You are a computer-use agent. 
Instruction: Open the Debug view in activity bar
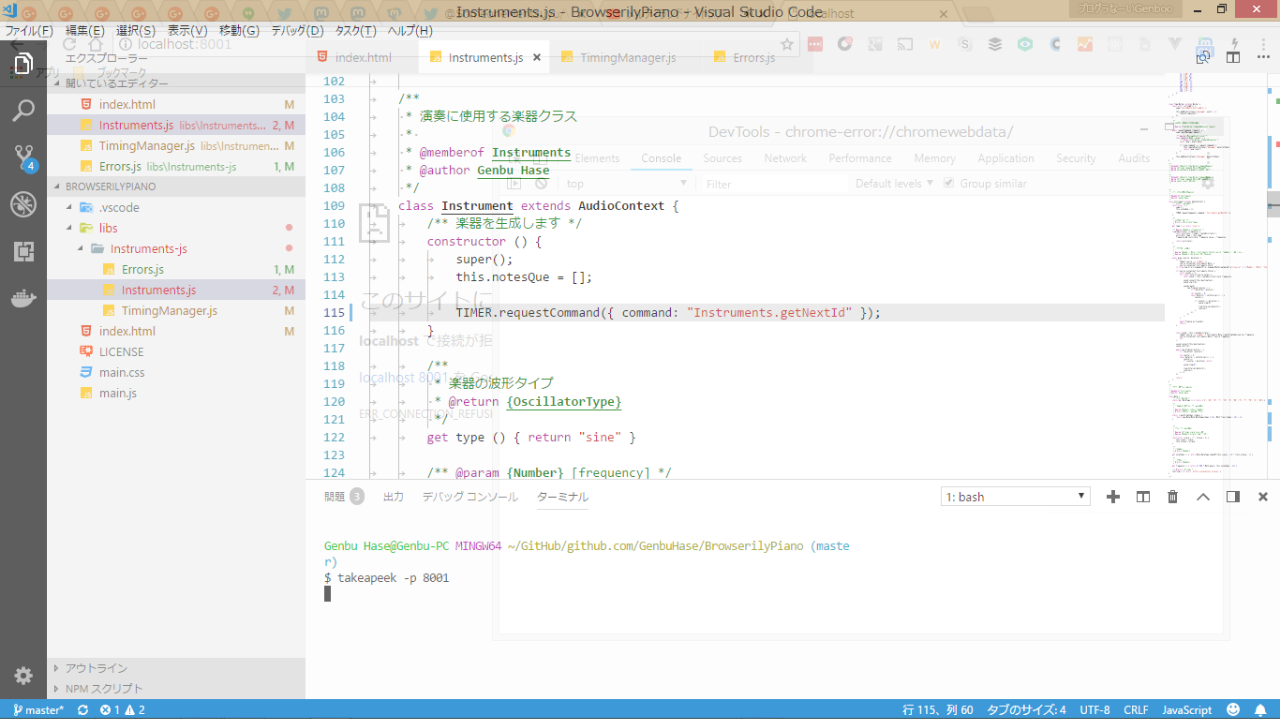point(23,205)
